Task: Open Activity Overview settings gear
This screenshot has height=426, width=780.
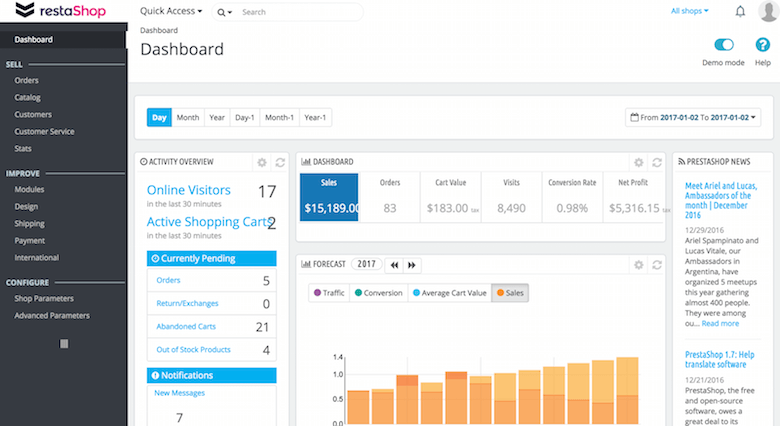Action: pyautogui.click(x=262, y=162)
